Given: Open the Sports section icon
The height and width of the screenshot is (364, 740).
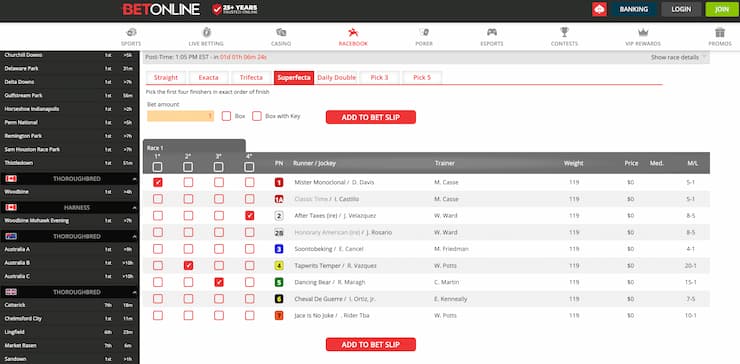Looking at the screenshot, I should tap(131, 33).
